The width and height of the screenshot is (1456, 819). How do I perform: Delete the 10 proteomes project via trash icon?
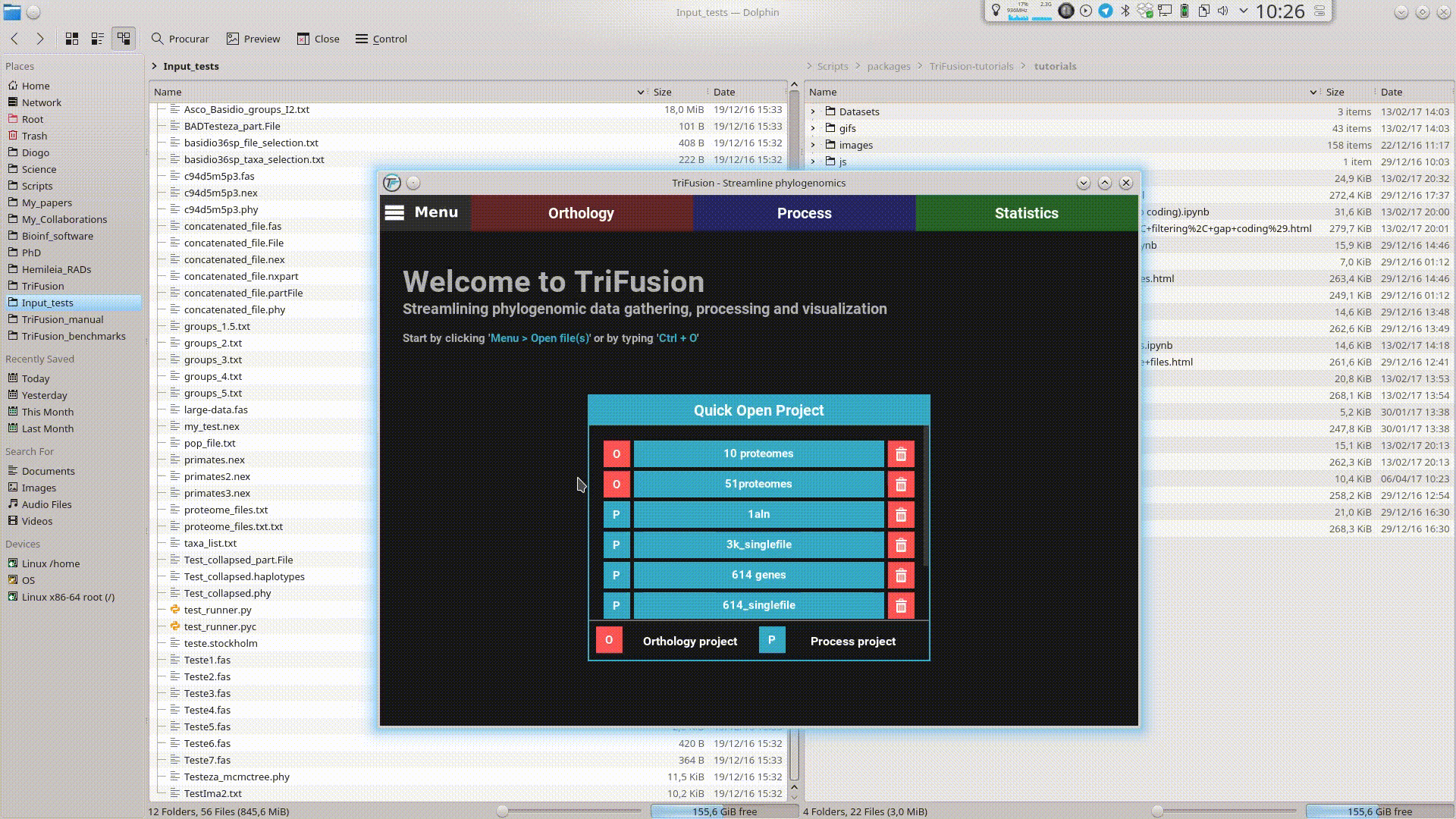coord(901,454)
